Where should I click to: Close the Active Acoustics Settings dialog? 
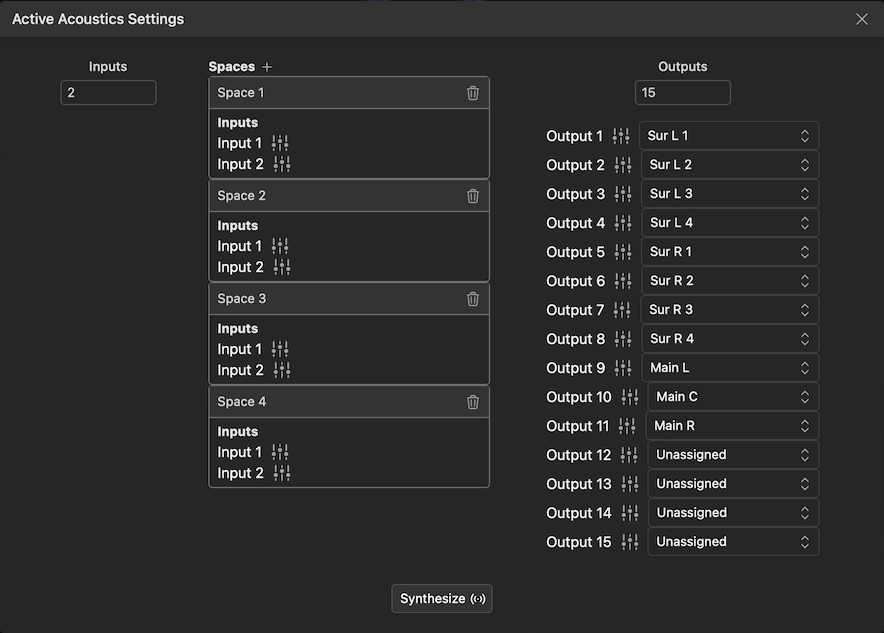(x=862, y=19)
